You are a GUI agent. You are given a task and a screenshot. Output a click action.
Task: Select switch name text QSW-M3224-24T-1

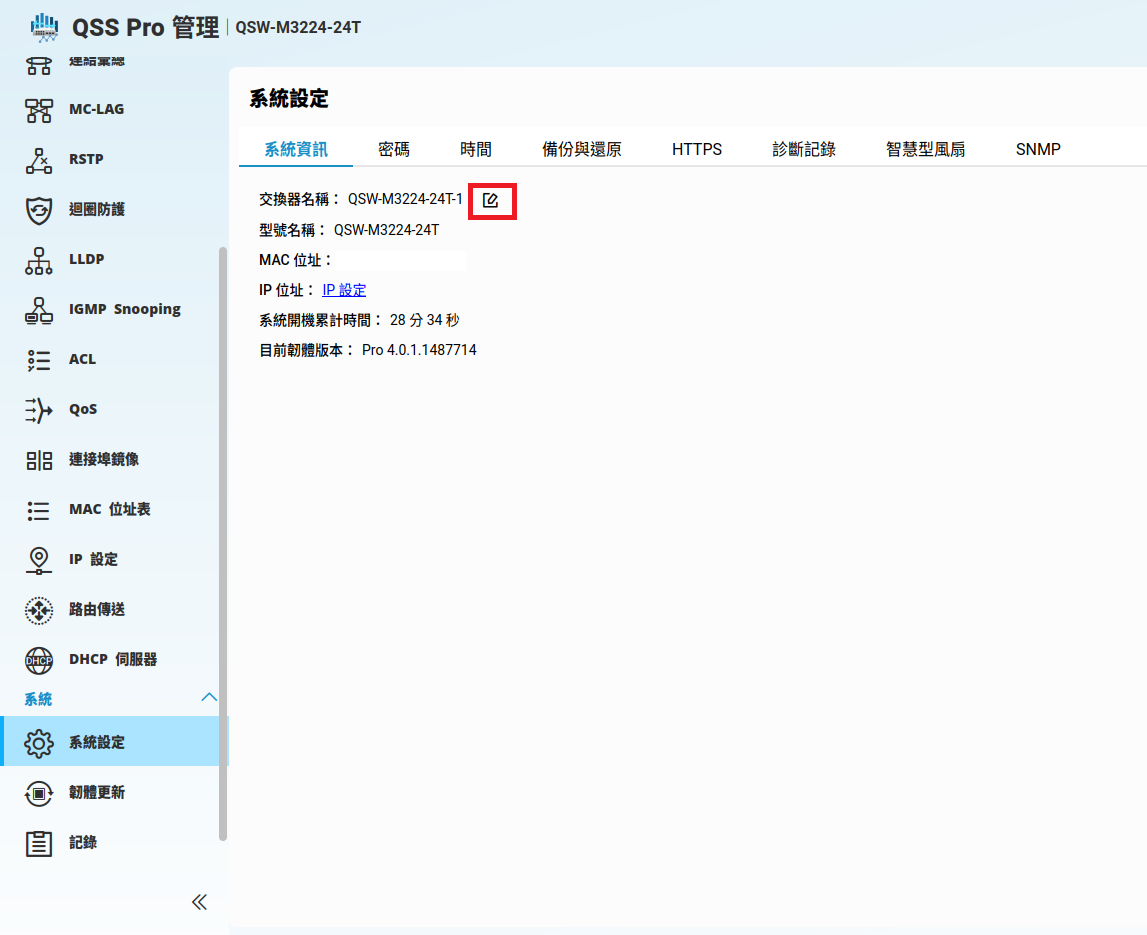coord(405,199)
